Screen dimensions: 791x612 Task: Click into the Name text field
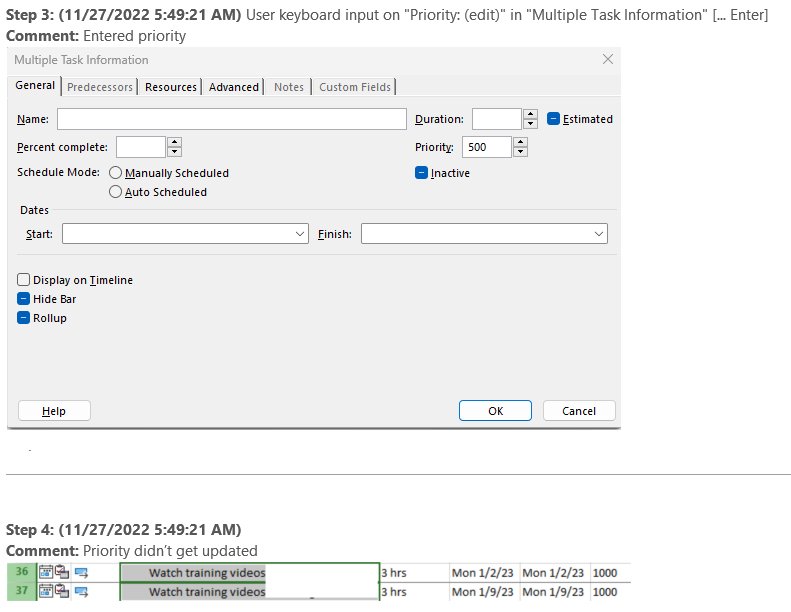point(232,119)
